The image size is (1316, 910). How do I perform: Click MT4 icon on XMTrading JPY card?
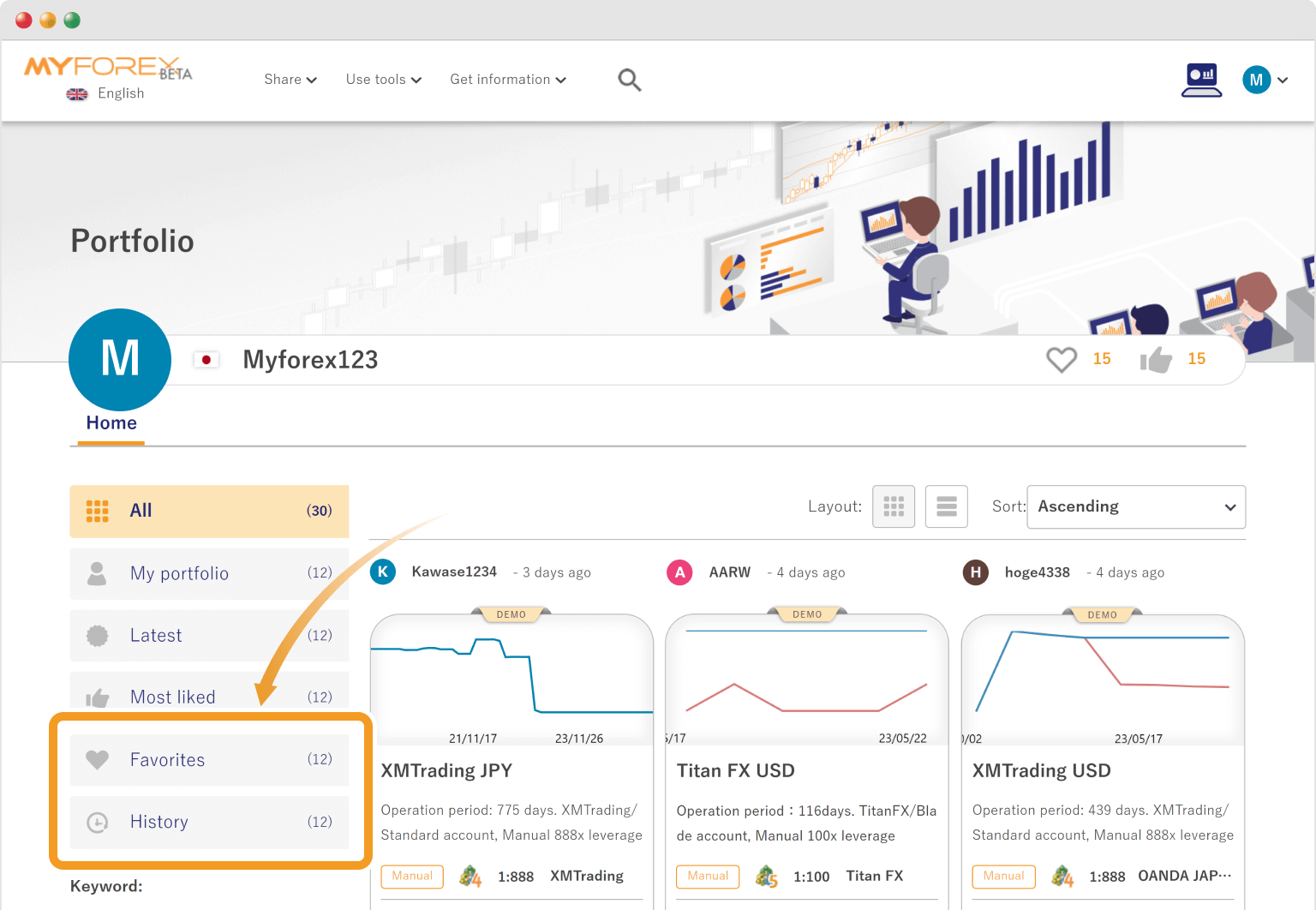(x=470, y=877)
